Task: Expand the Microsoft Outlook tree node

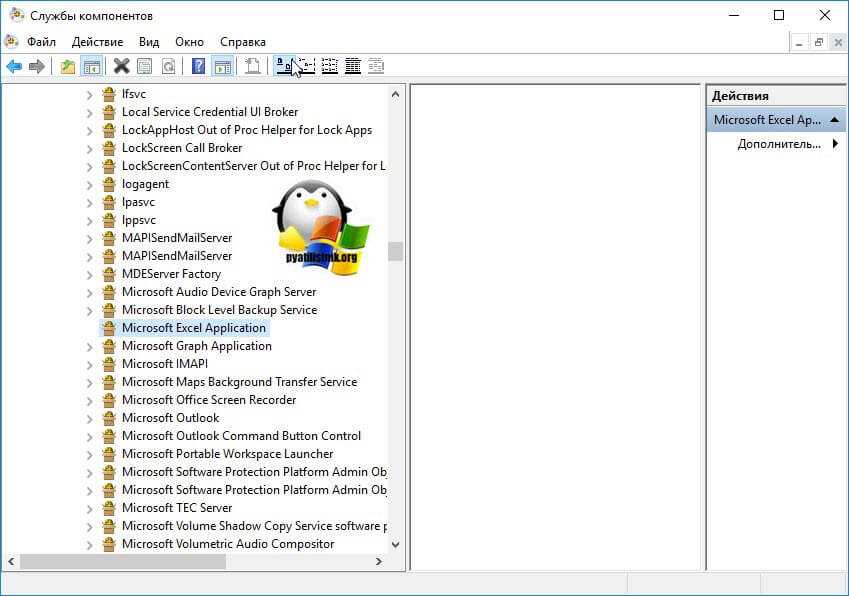Action: pyautogui.click(x=89, y=418)
